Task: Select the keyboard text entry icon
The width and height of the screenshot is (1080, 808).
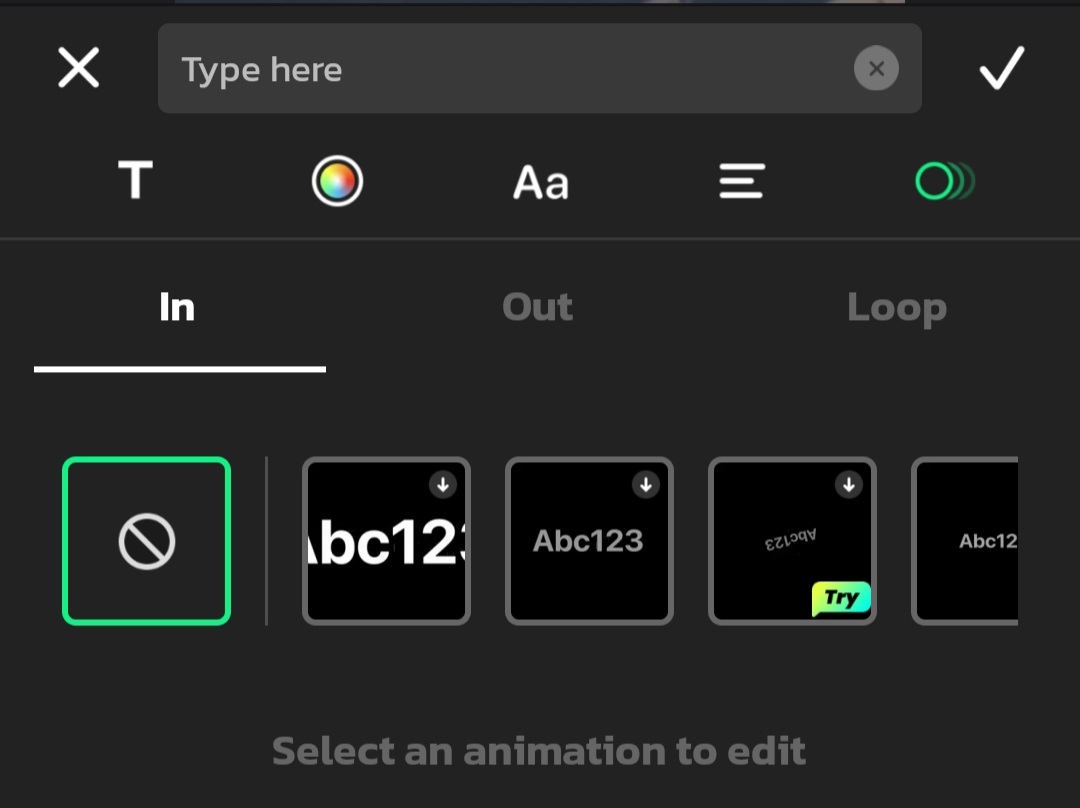Action: point(135,181)
